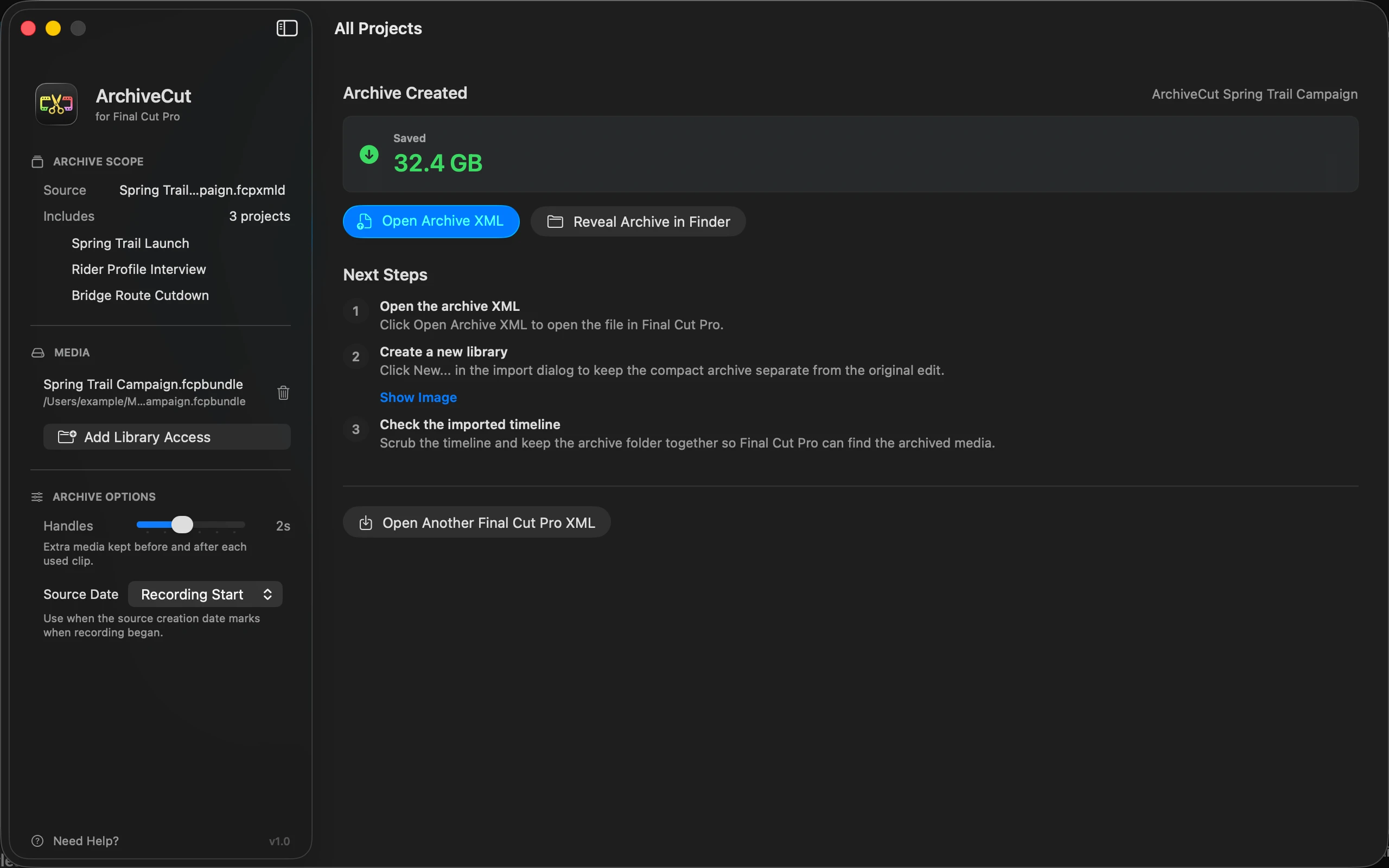Image resolution: width=1389 pixels, height=868 pixels.
Task: Click the 2s handles value
Action: pos(283,526)
